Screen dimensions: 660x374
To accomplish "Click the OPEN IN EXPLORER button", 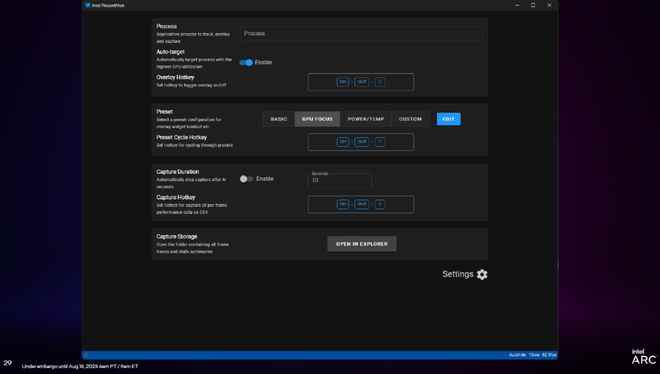I will pos(362,244).
